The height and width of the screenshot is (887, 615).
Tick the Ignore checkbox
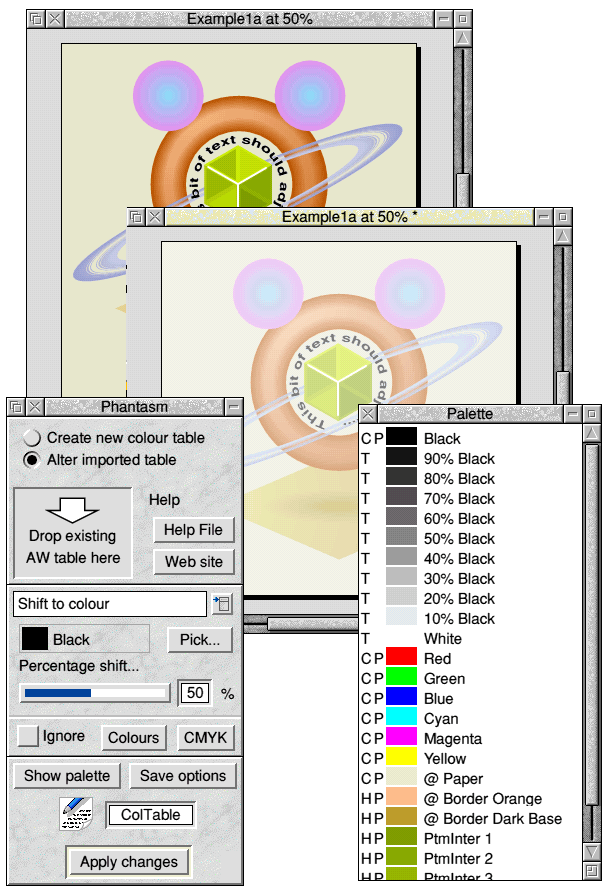pyautogui.click(x=28, y=736)
